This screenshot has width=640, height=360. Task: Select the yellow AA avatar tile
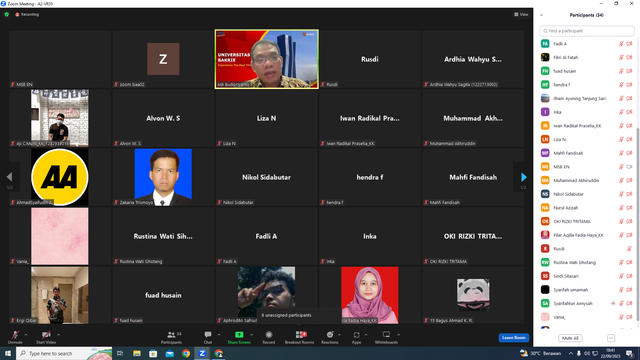[60, 177]
